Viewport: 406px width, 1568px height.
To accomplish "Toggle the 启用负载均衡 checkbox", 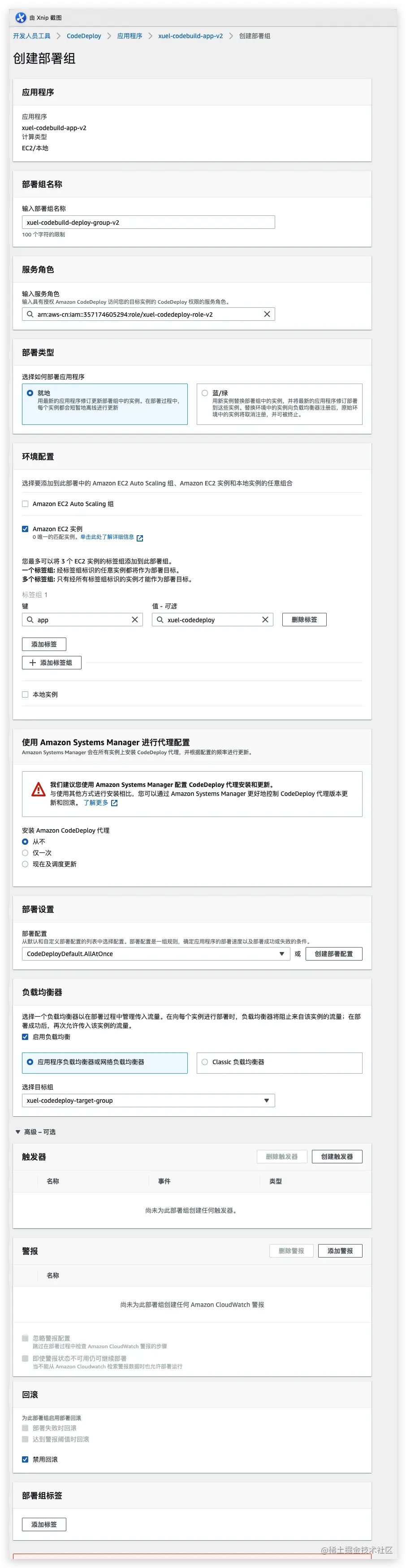I will pos(25,1037).
